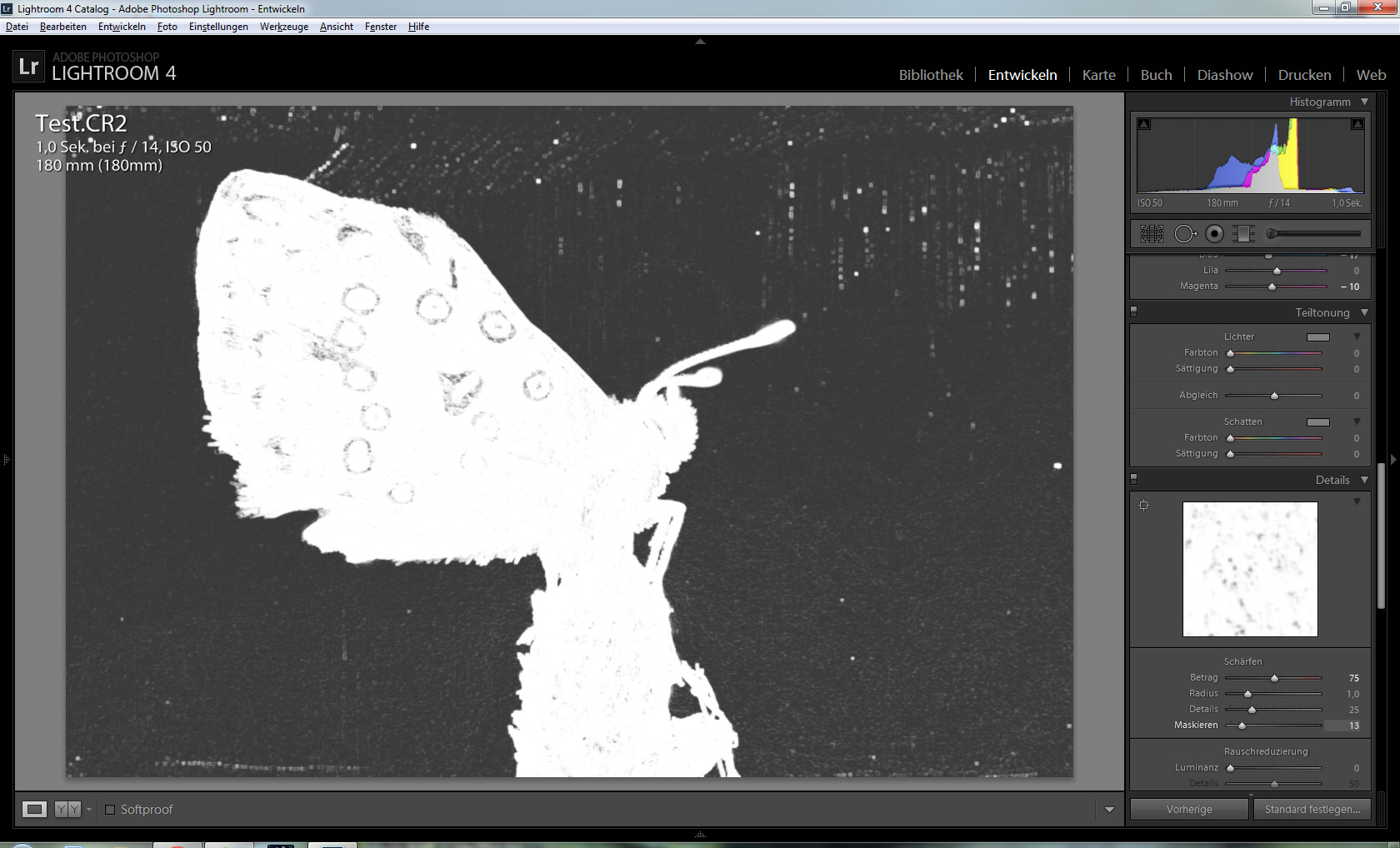
Task: Switch to Loupe view mode icon
Action: [x=34, y=809]
